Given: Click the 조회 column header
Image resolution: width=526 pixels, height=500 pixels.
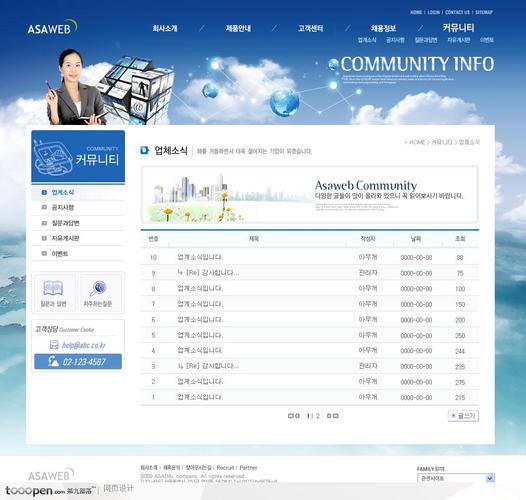Looking at the screenshot, I should pos(460,239).
